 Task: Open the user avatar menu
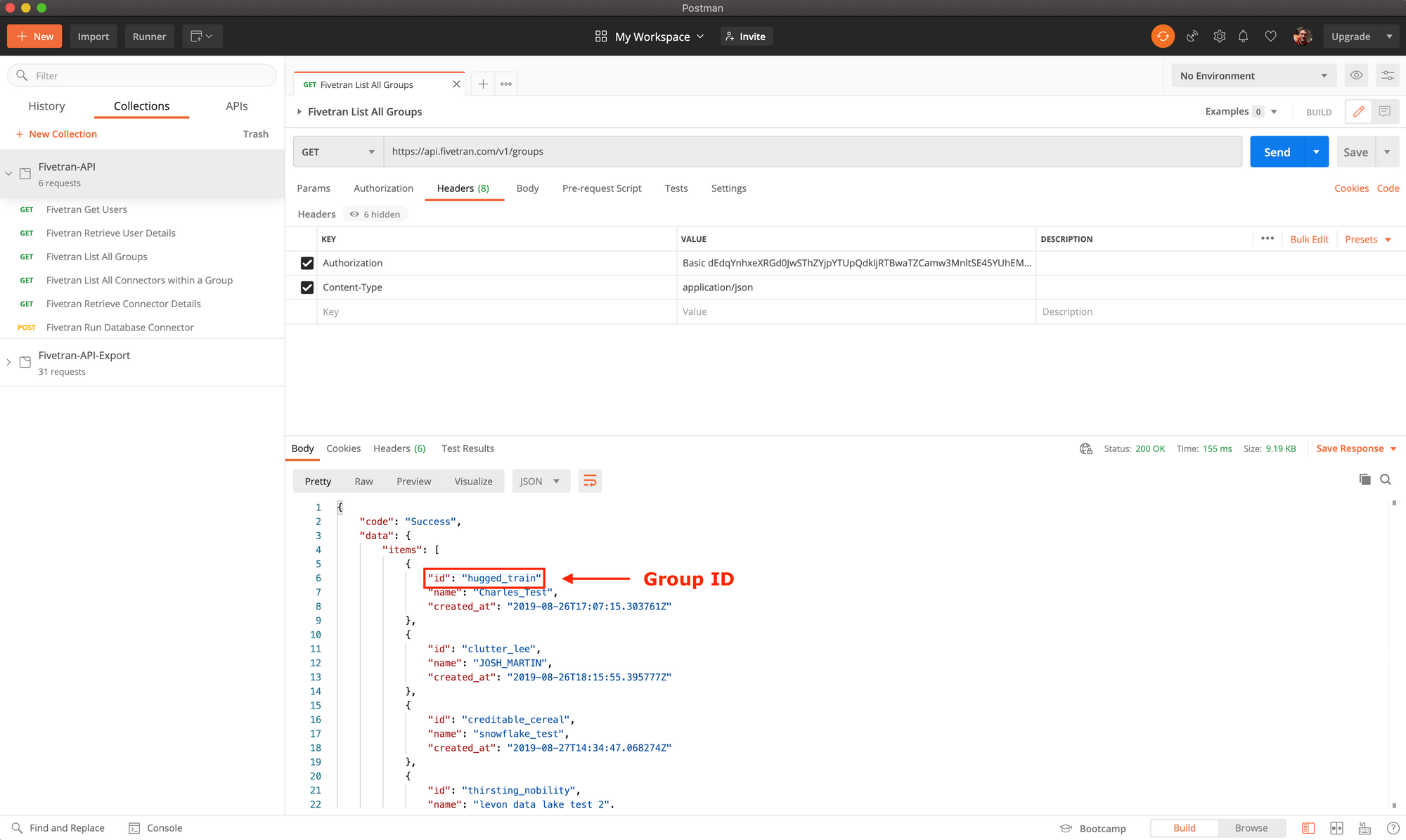click(1303, 37)
